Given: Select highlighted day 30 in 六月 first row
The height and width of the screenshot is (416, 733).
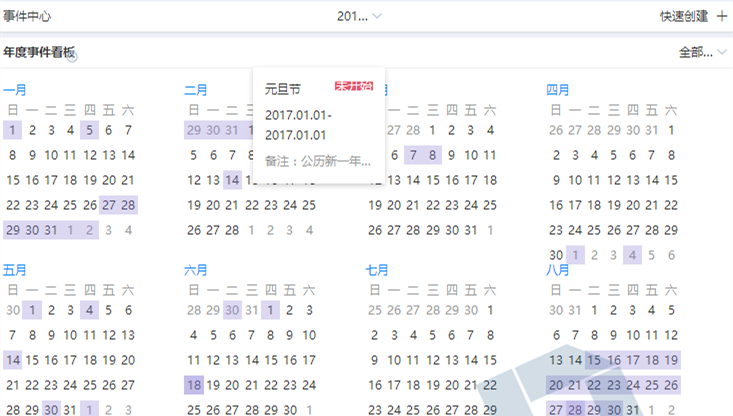Looking at the screenshot, I should tap(232, 310).
